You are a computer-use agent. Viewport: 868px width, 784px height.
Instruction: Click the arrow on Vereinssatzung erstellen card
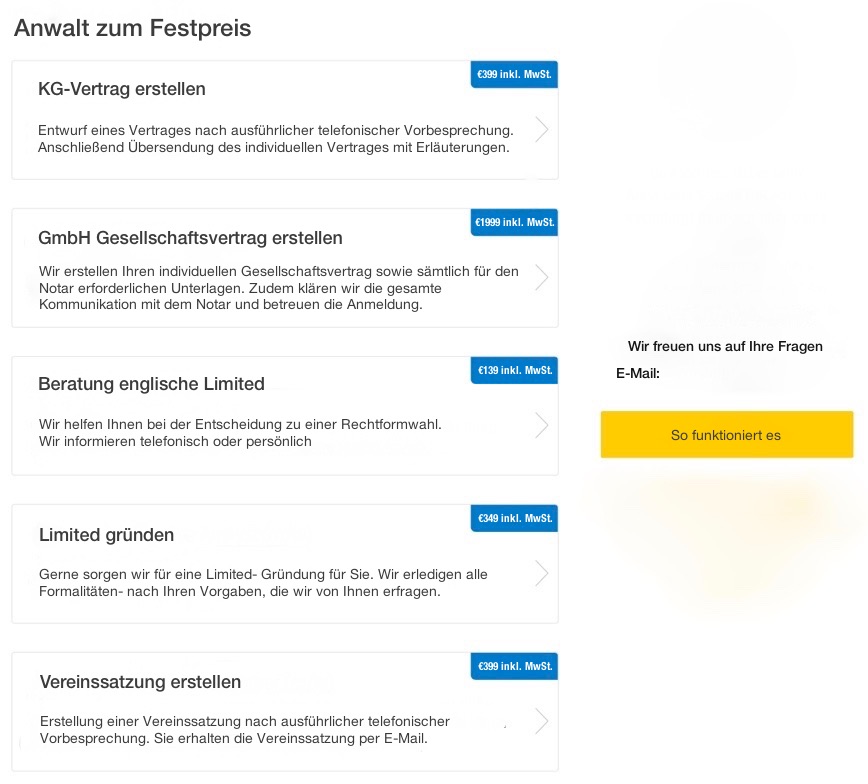541,721
